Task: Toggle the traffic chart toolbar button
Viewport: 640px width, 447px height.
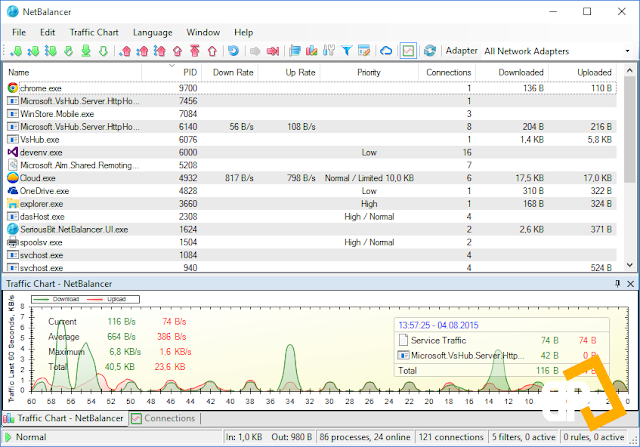Action: [x=408, y=51]
